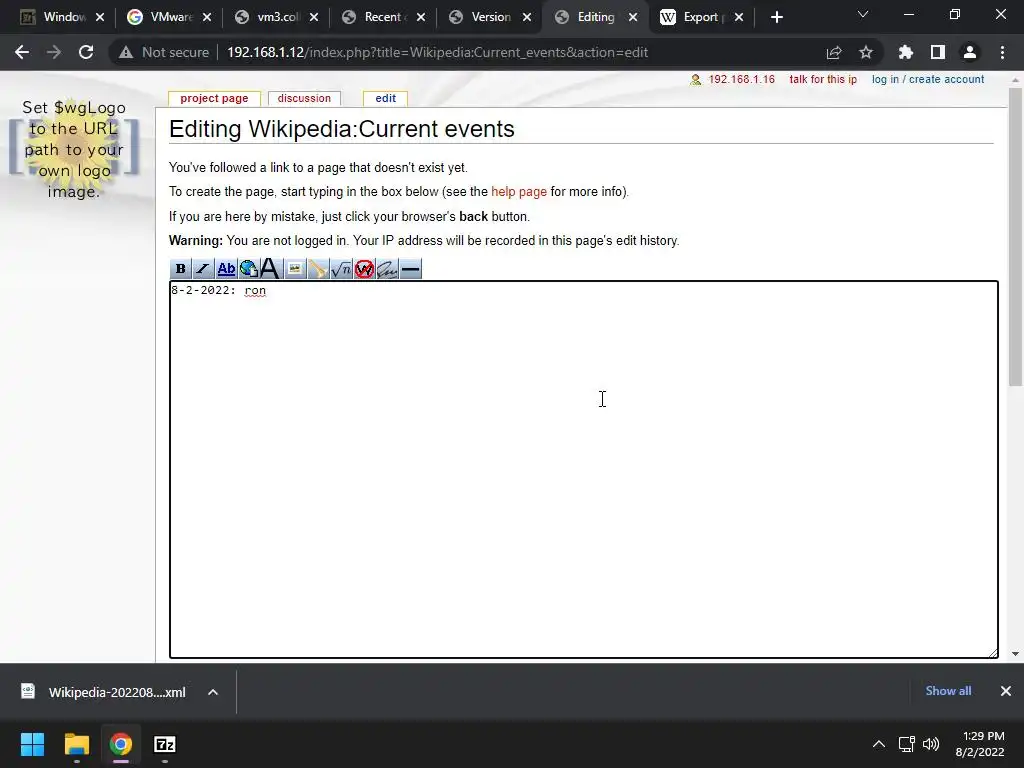Click into the wiki edit text area
This screenshot has width=1024, height=768.
[x=583, y=470]
